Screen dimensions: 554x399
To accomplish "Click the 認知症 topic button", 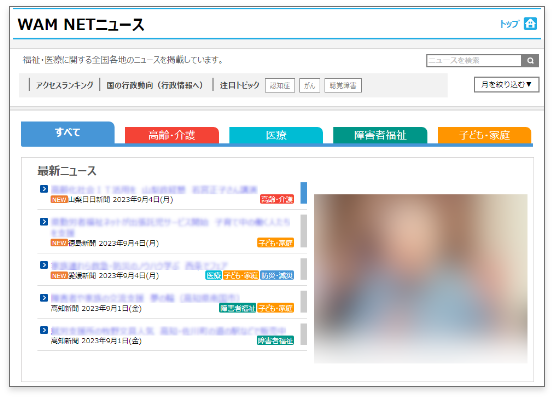I will coord(280,86).
